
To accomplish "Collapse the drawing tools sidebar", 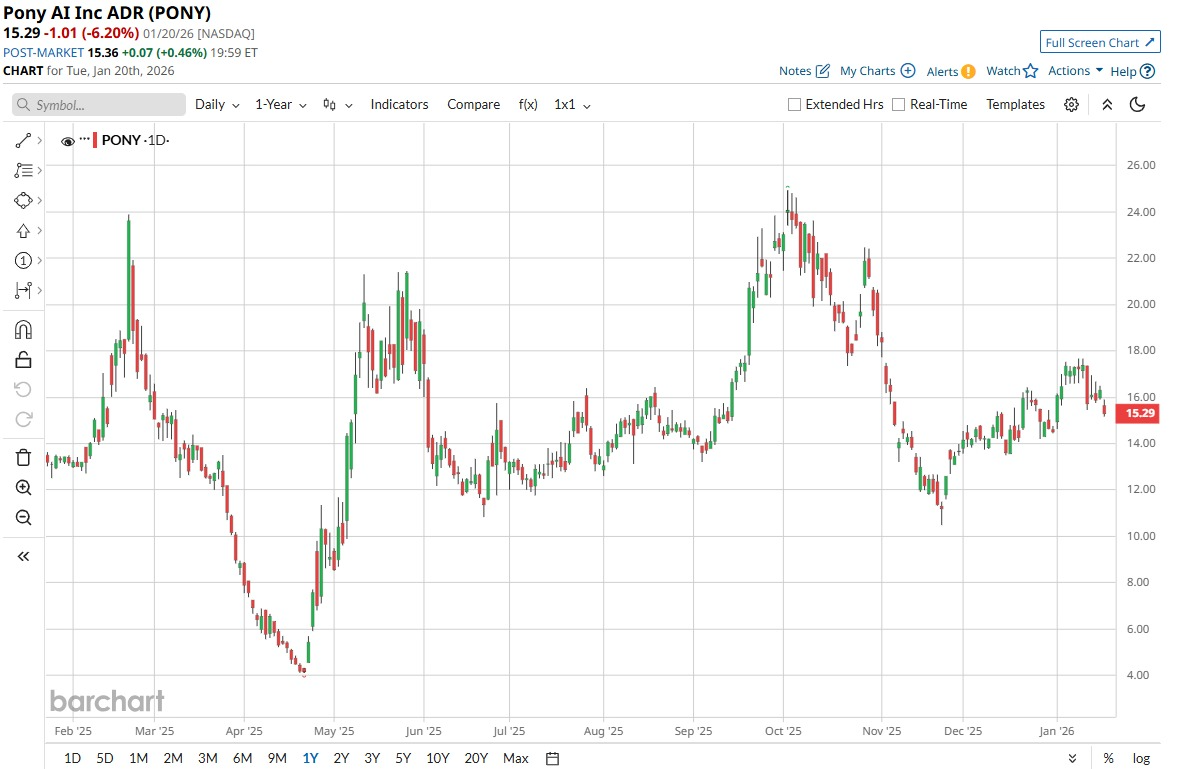I will (23, 556).
